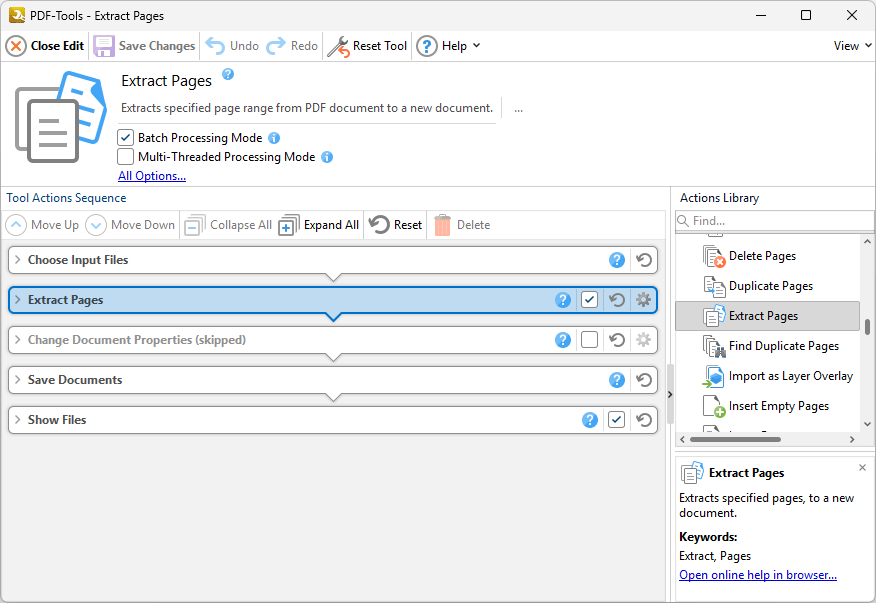876x603 pixels.
Task: Expand the Choose Input Files step
Action: (x=17, y=260)
